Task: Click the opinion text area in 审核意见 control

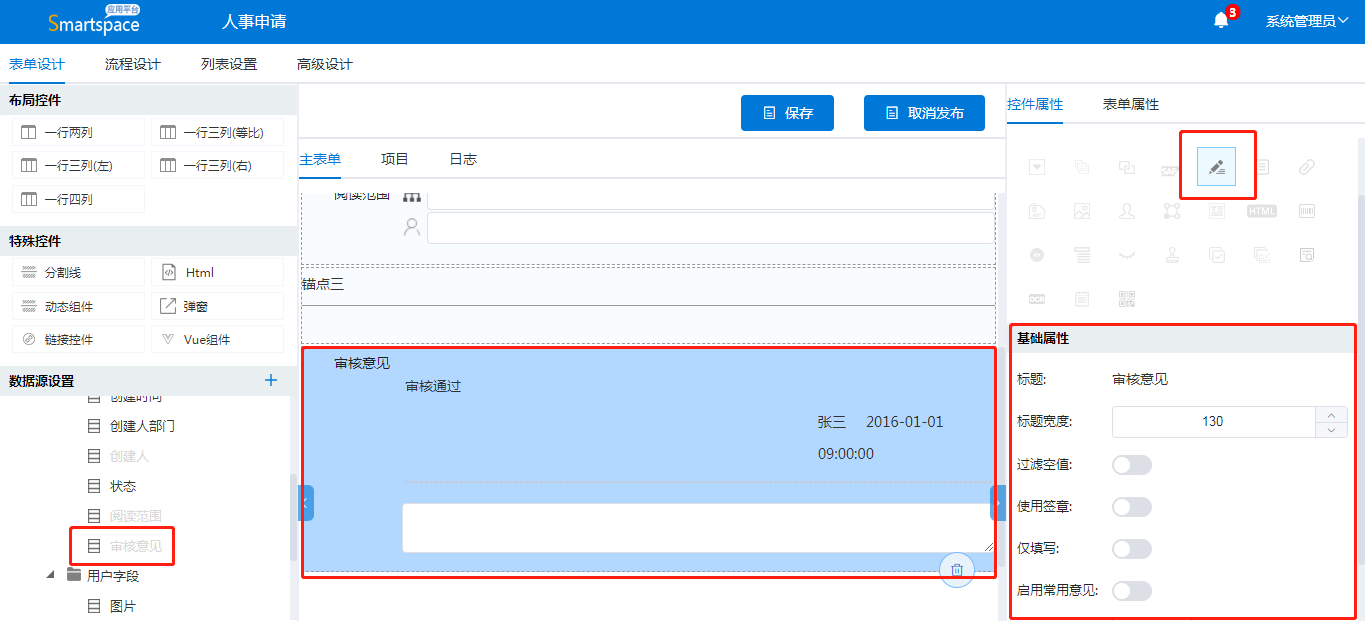Action: (698, 528)
